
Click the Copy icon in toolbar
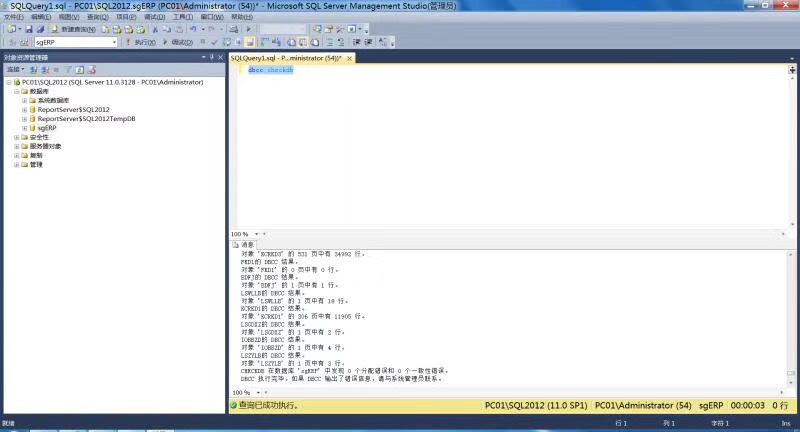click(x=166, y=29)
